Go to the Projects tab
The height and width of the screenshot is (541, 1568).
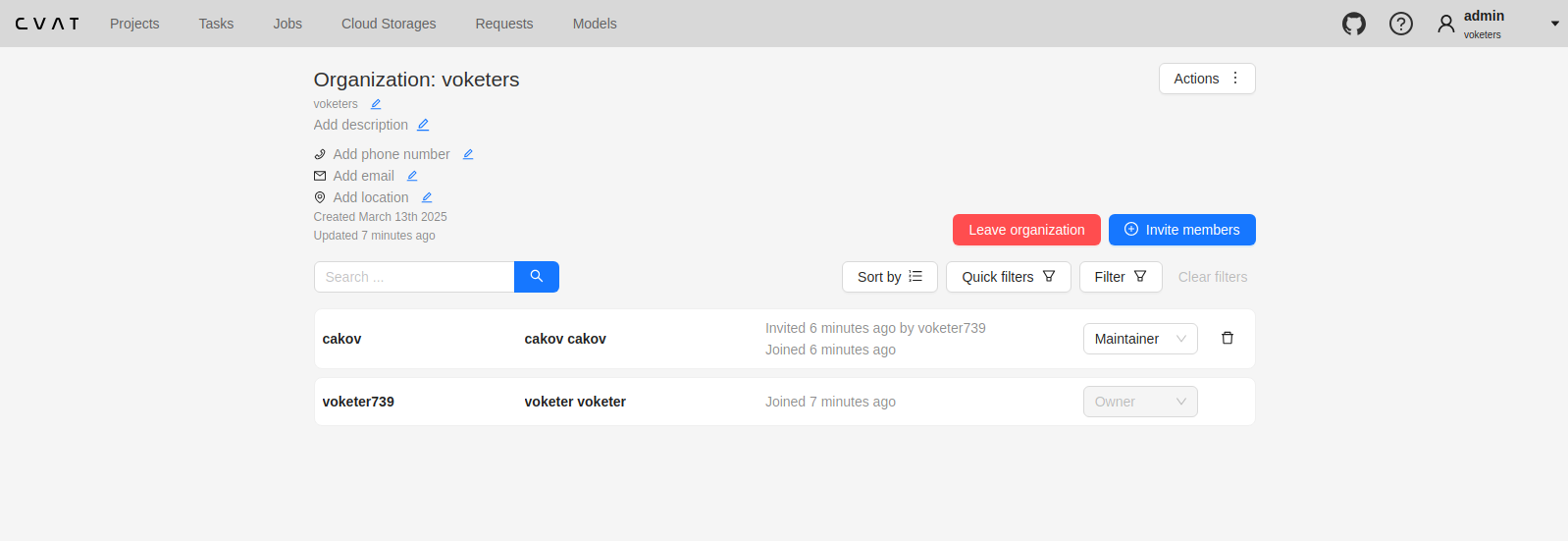(x=134, y=24)
